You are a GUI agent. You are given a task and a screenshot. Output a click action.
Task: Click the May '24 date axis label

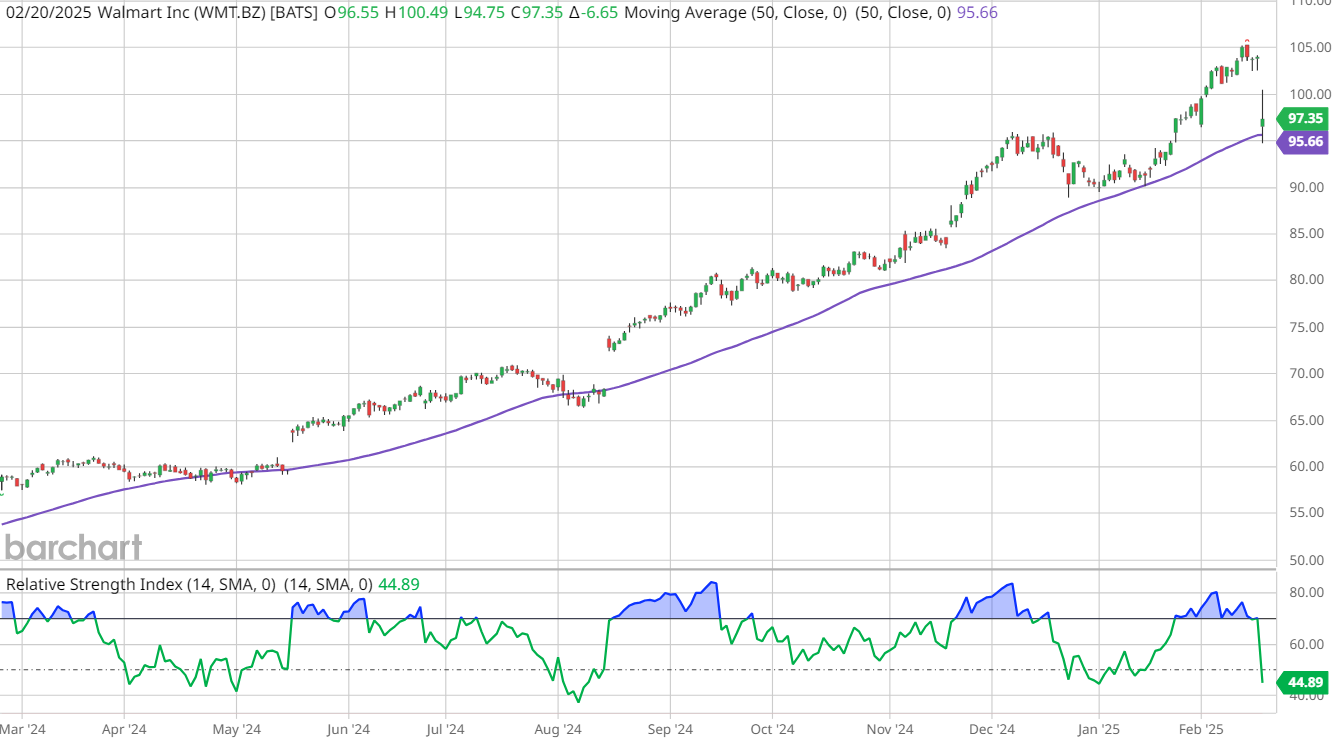(x=236, y=729)
